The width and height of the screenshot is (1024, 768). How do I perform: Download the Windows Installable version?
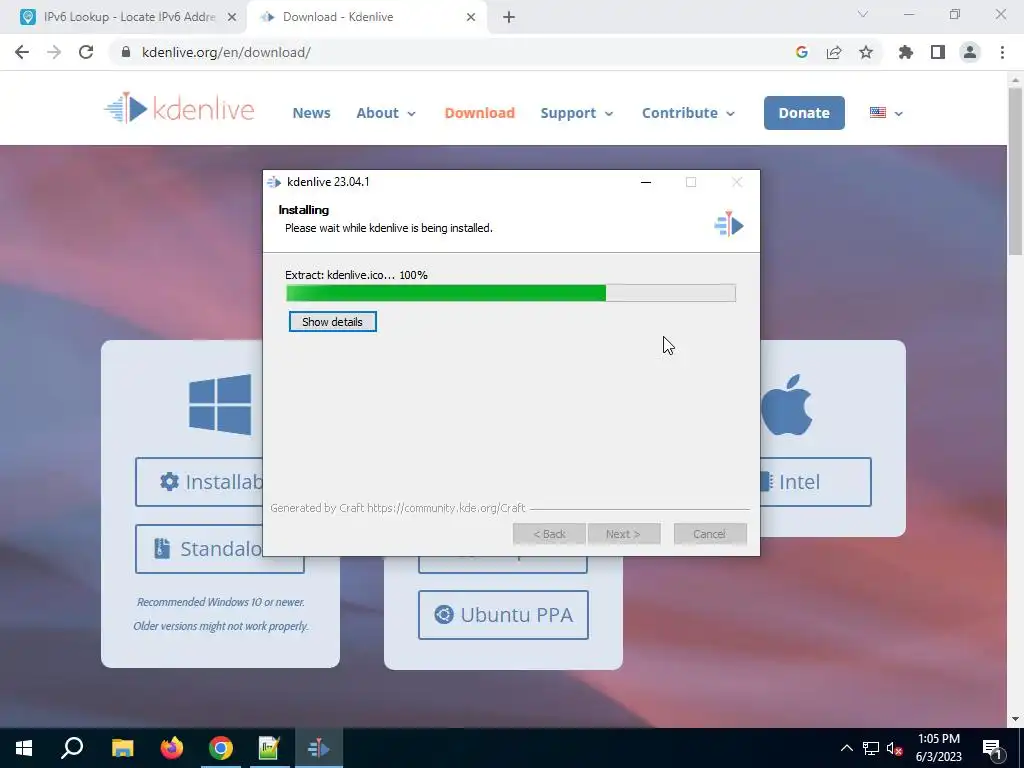(199, 482)
